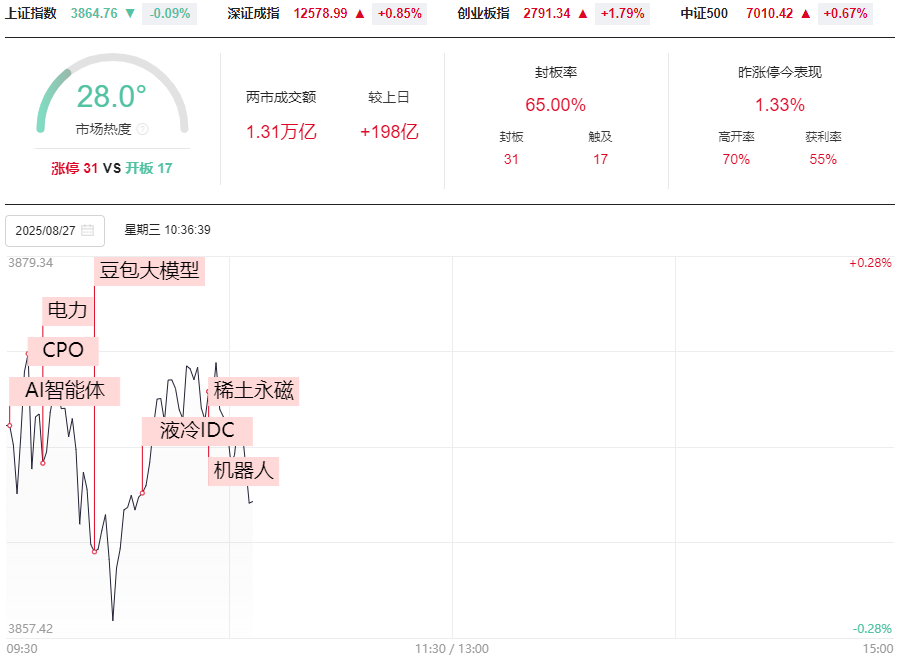The height and width of the screenshot is (663, 903).
Task: Open the AI智能体 sector tag
Action: (x=65, y=391)
